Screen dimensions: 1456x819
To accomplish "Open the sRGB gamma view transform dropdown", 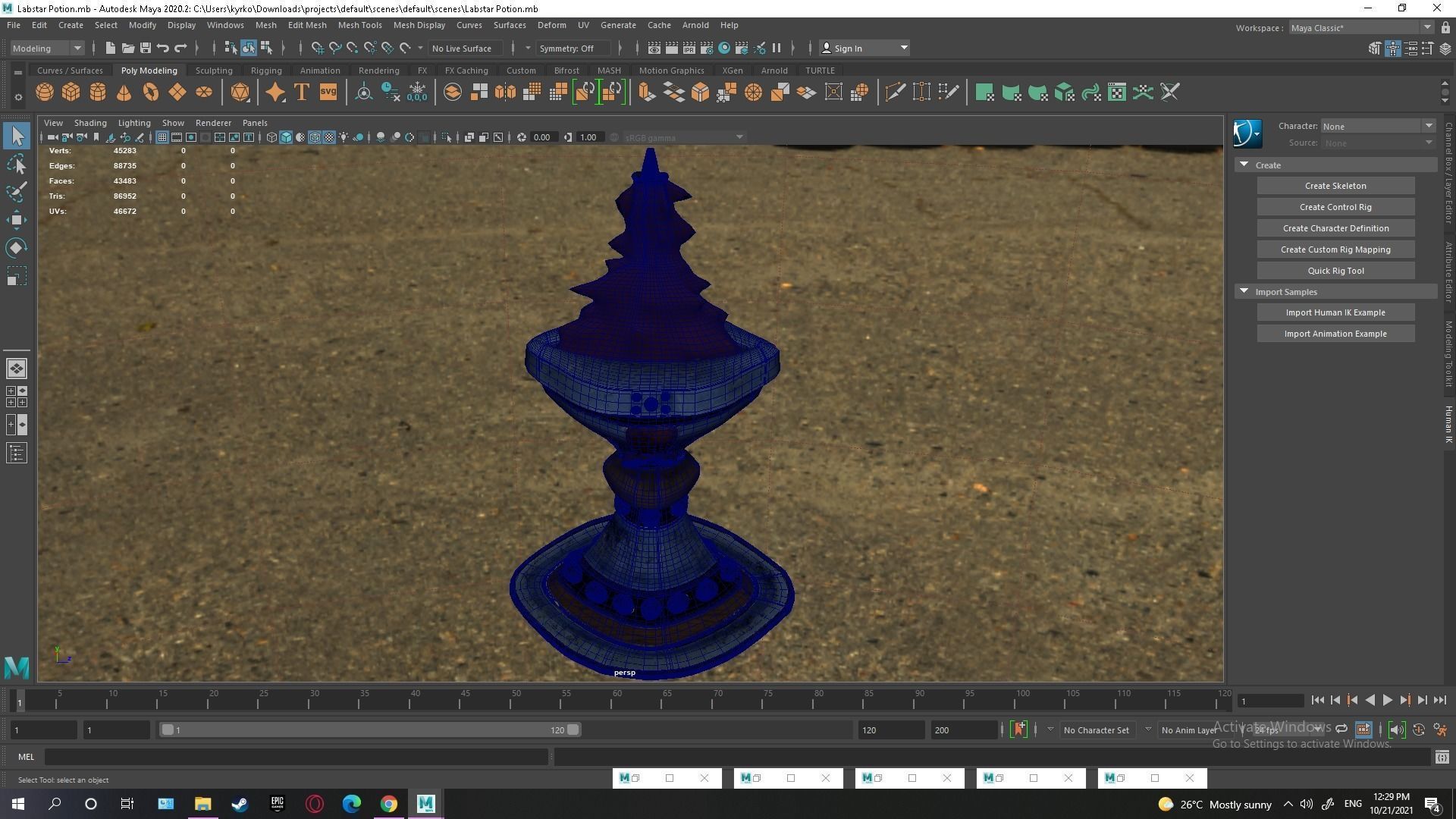I will [x=683, y=137].
